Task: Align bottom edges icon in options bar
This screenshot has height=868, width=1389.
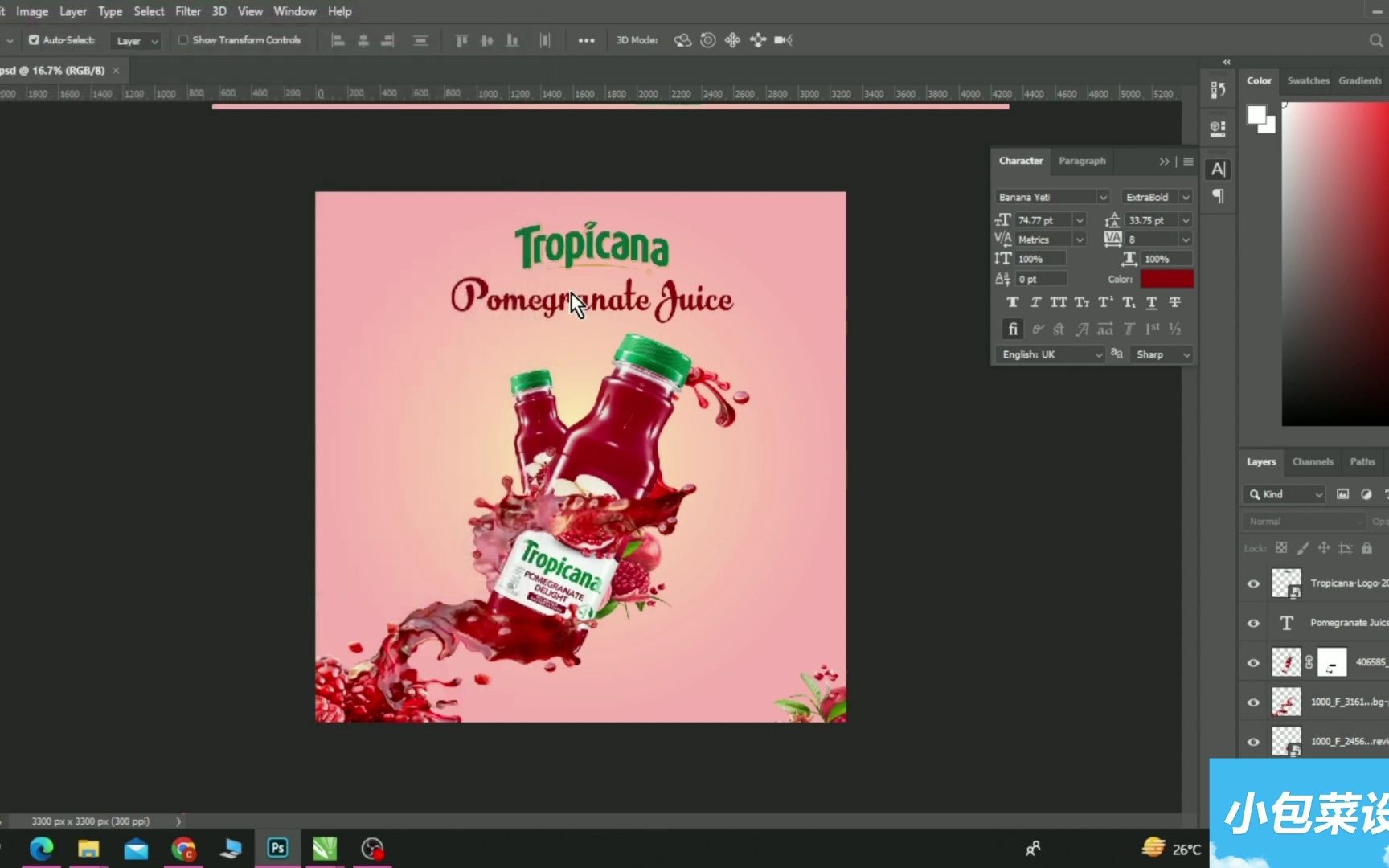Action: (512, 40)
